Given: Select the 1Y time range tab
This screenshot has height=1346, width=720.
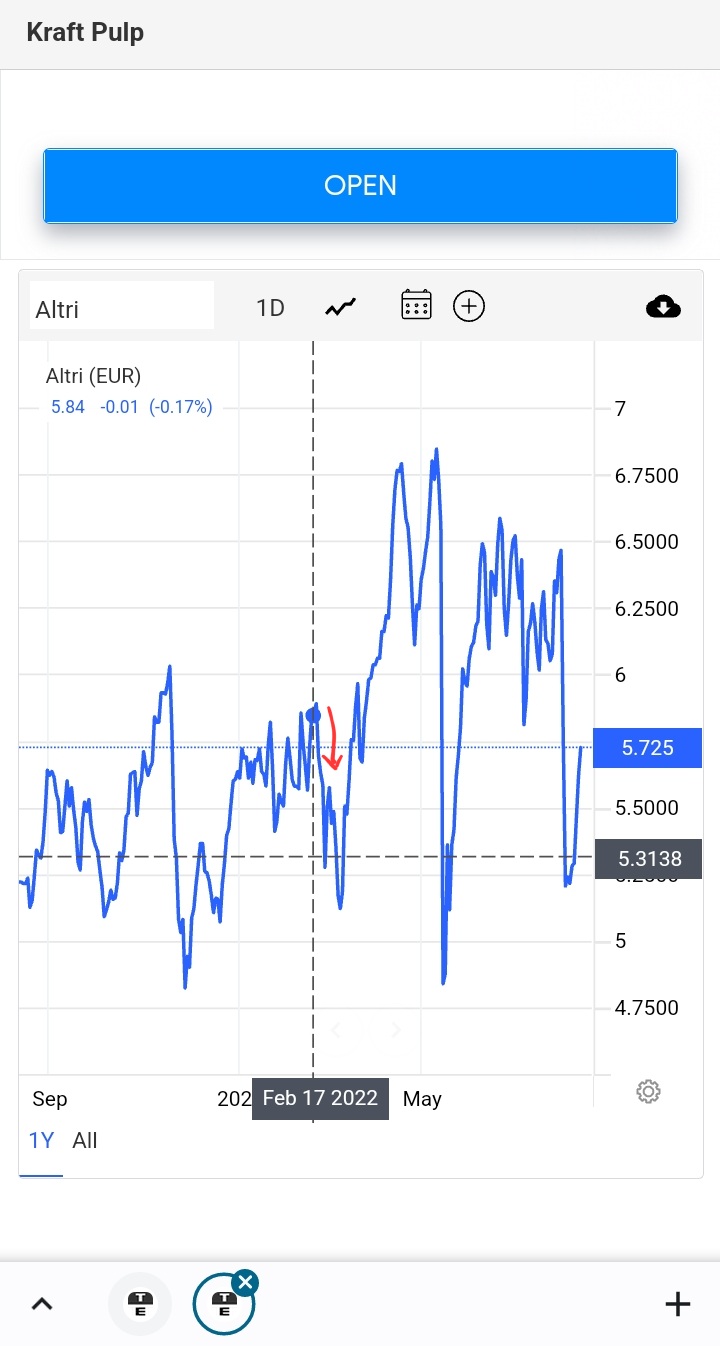Looking at the screenshot, I should coord(41,1141).
